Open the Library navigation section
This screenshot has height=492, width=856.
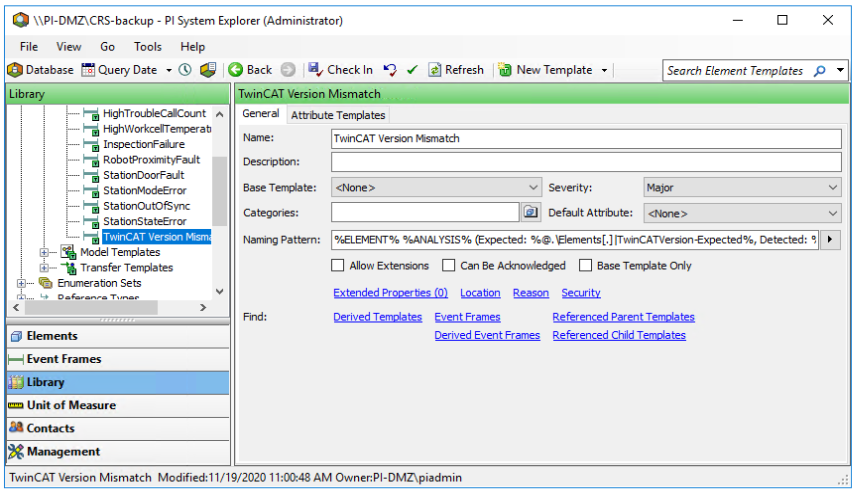tap(118, 382)
